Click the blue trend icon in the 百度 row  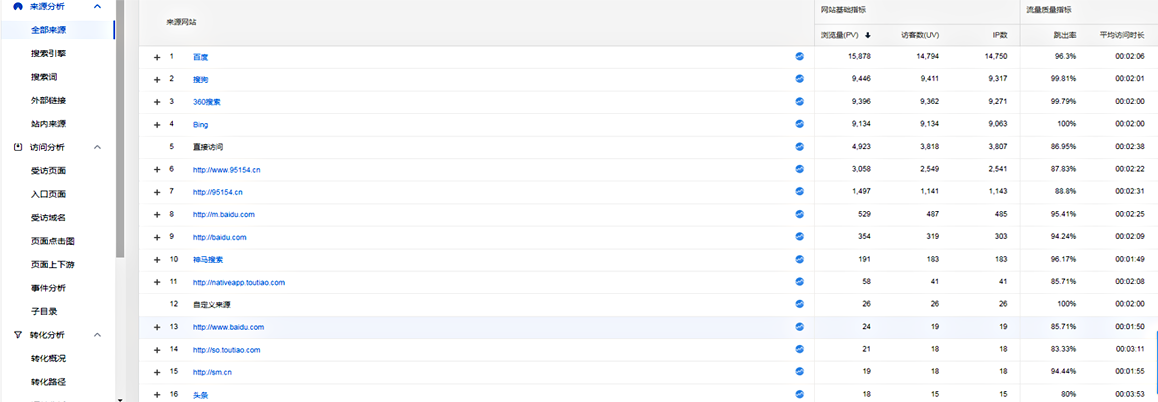click(799, 56)
